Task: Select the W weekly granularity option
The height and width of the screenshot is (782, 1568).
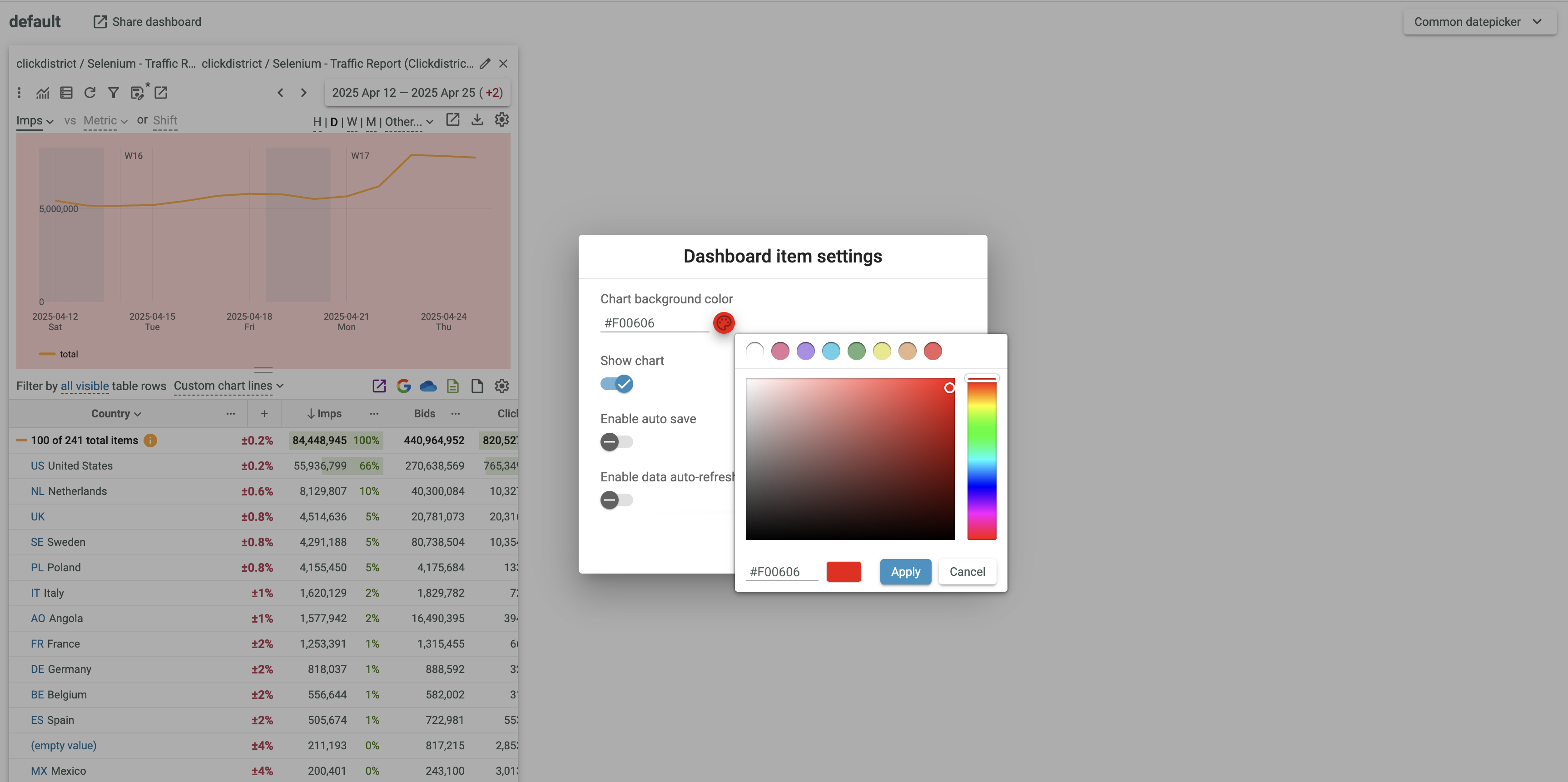Action: pyautogui.click(x=352, y=122)
